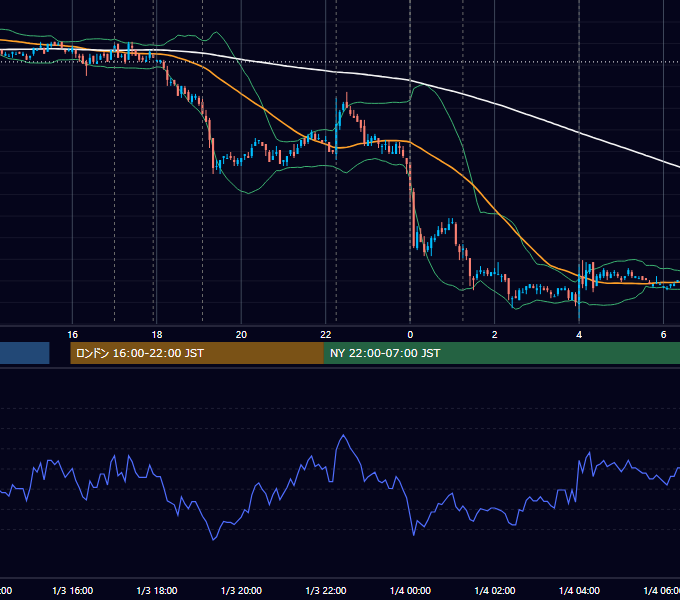Click the 20 hour label on the price chart axis

pyautogui.click(x=241, y=335)
